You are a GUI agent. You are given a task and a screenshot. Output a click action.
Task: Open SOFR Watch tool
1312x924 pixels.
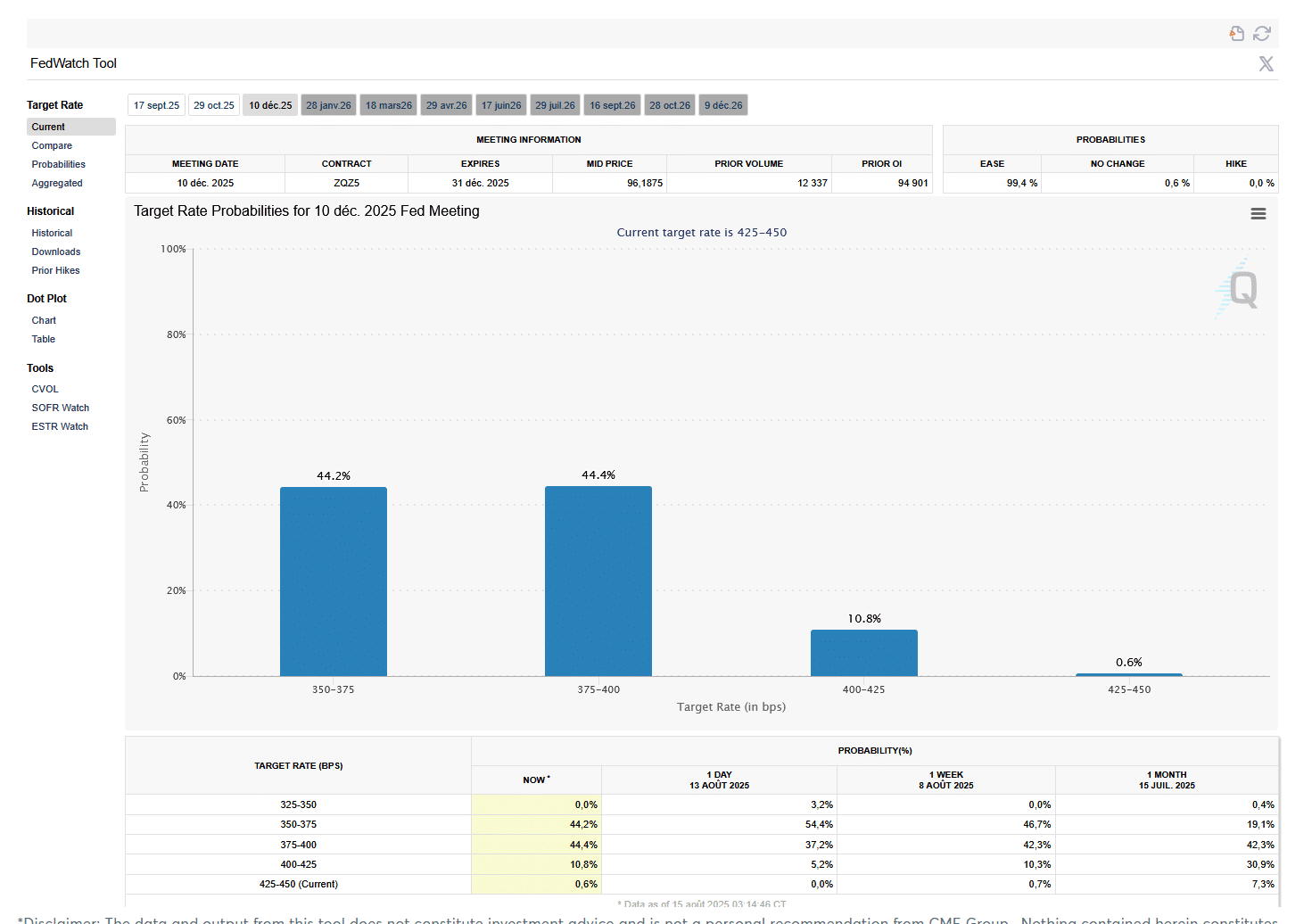[x=61, y=408]
